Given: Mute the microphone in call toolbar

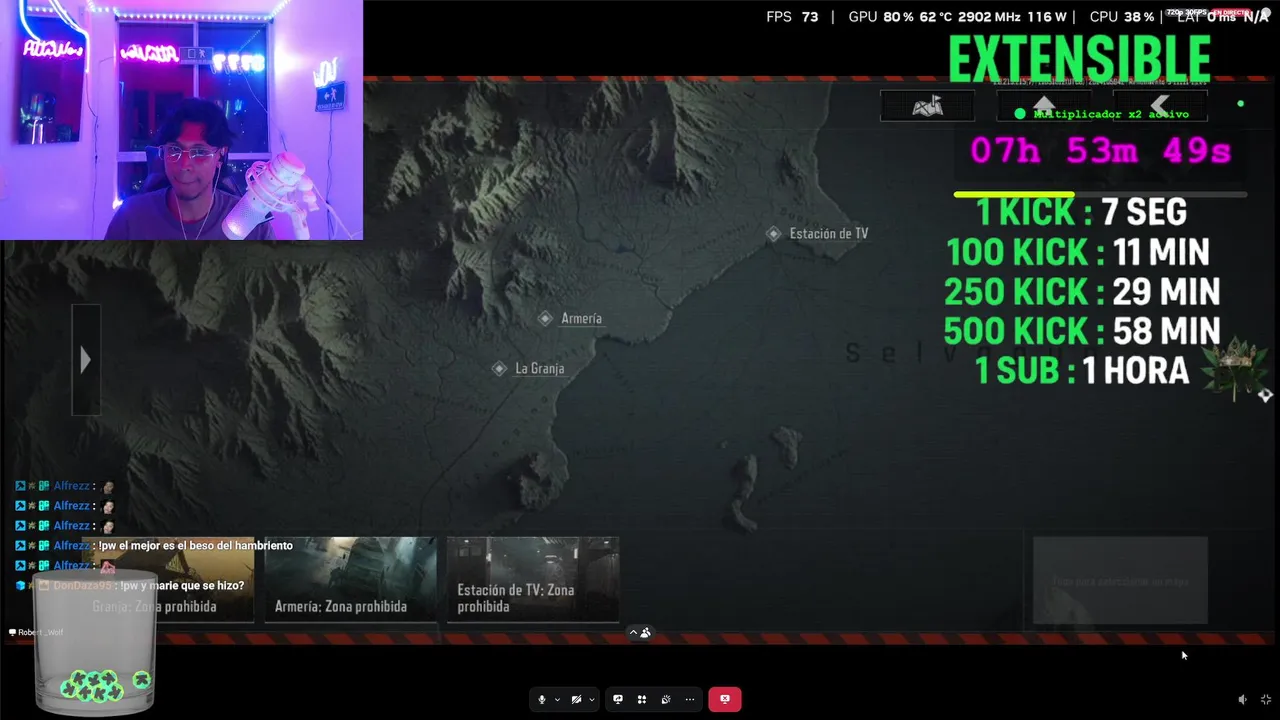Looking at the screenshot, I should click(x=542, y=699).
